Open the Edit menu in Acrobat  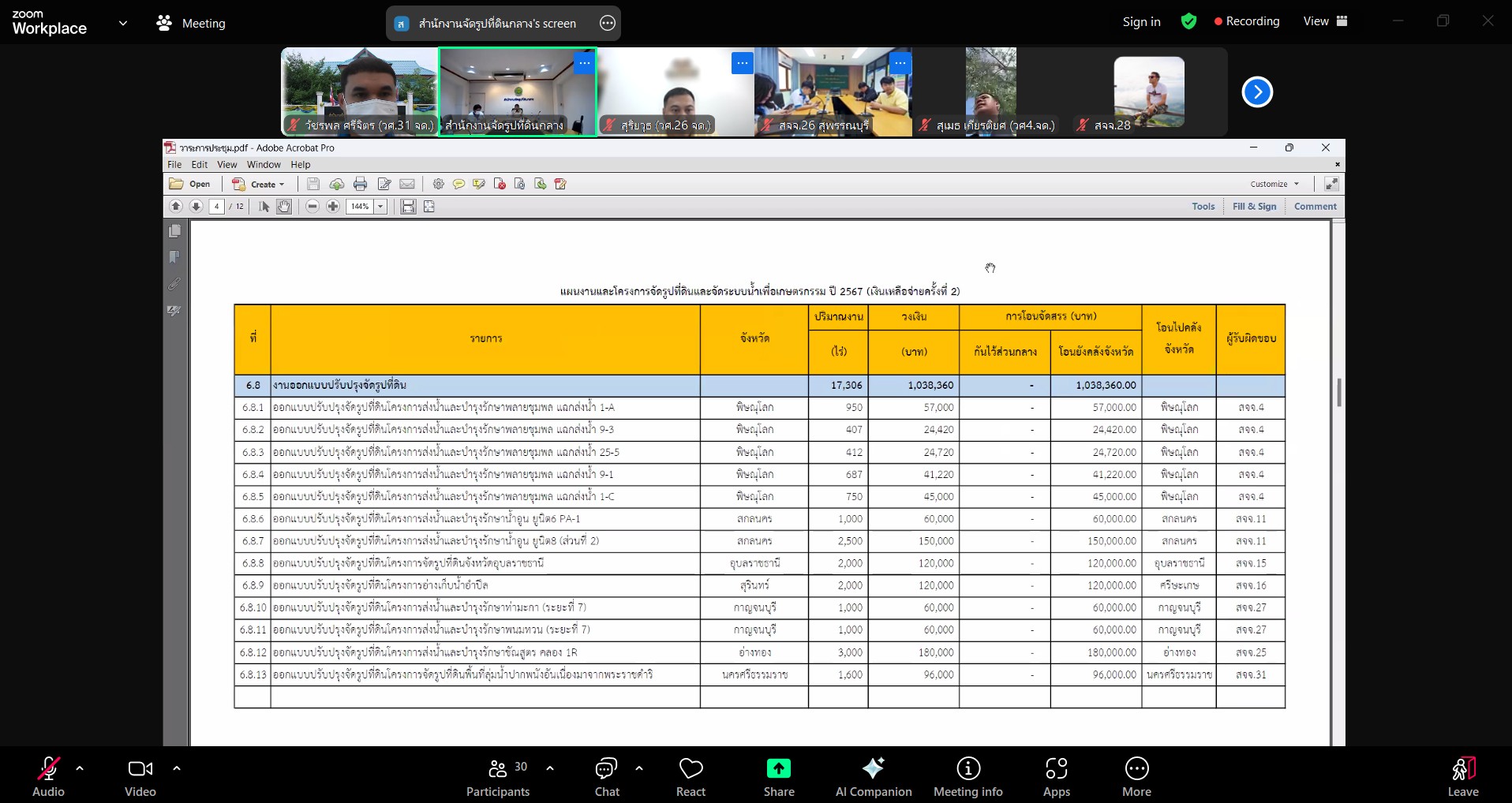200,164
